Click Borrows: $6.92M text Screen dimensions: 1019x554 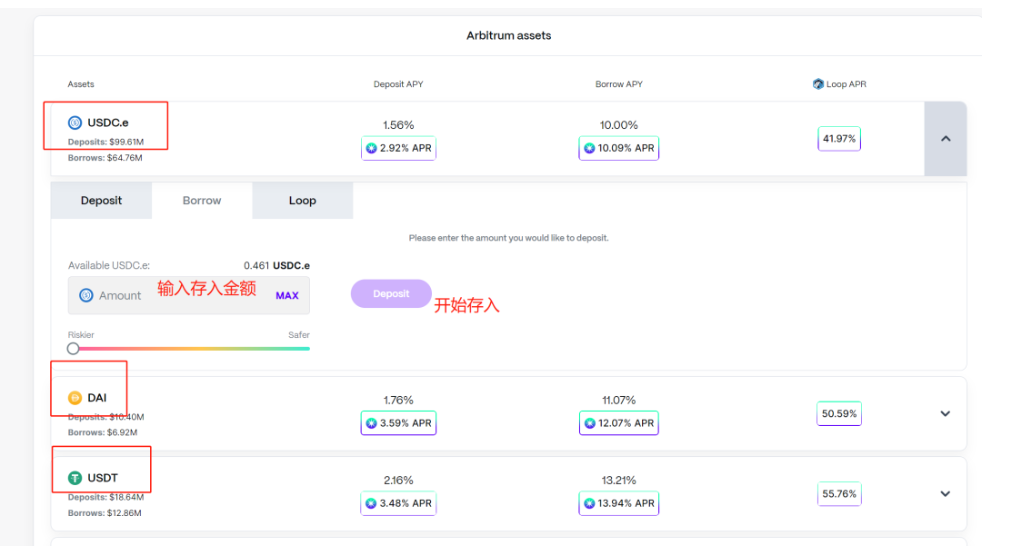point(103,432)
